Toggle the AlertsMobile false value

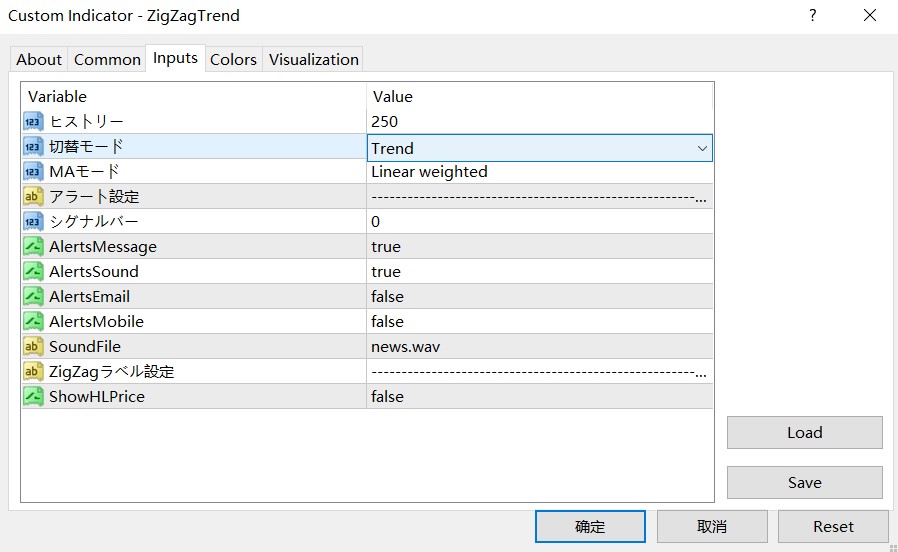(x=387, y=322)
